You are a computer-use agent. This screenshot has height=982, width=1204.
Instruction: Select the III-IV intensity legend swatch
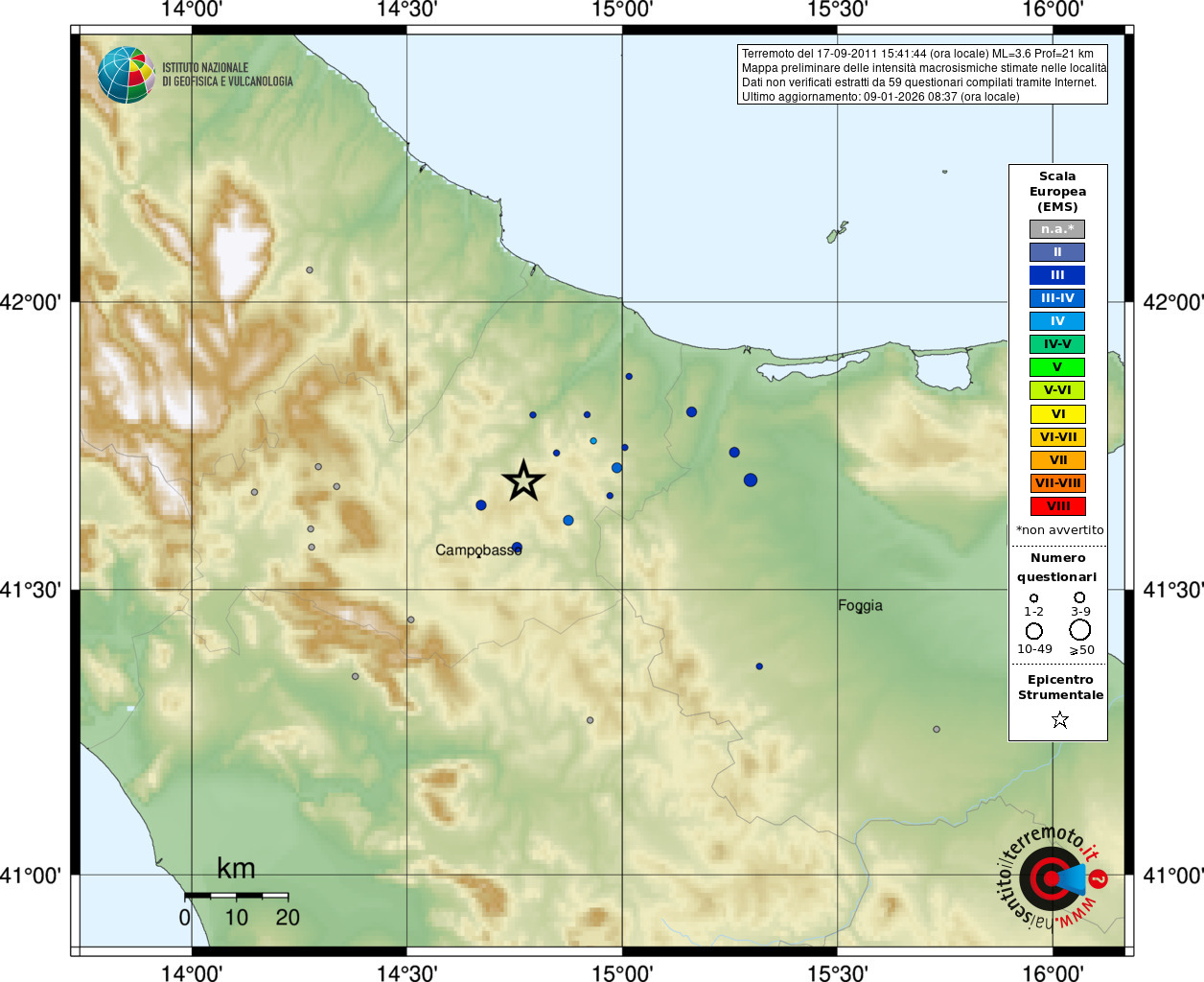[1057, 298]
